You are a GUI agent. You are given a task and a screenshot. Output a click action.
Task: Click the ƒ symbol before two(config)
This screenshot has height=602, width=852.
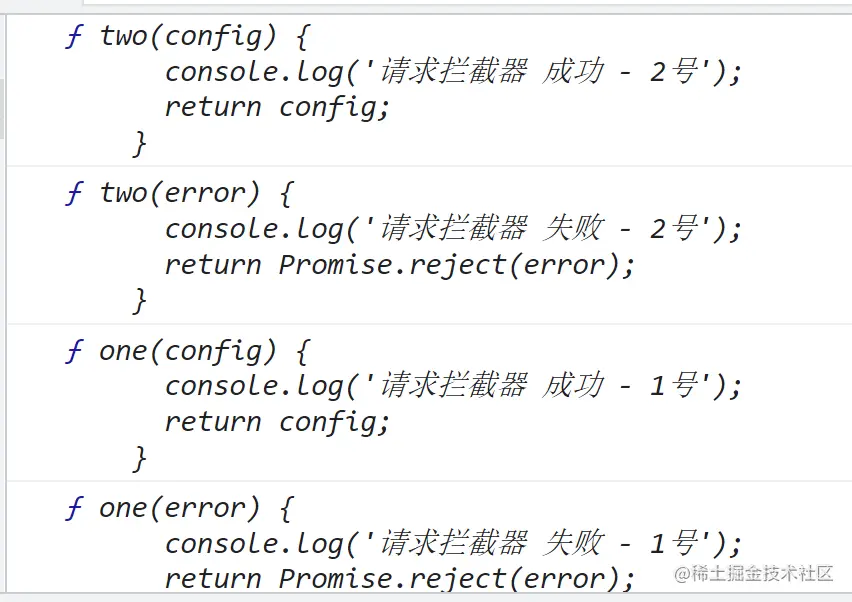point(75,37)
